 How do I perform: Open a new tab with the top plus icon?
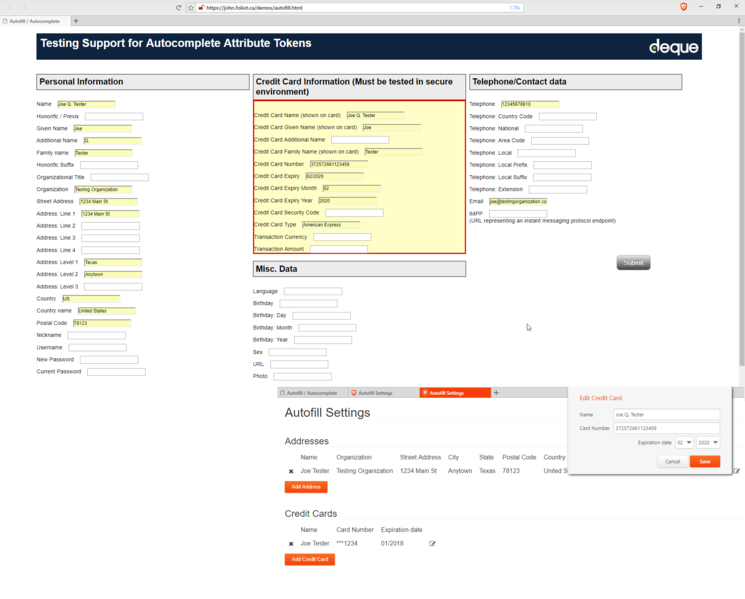(76, 20)
